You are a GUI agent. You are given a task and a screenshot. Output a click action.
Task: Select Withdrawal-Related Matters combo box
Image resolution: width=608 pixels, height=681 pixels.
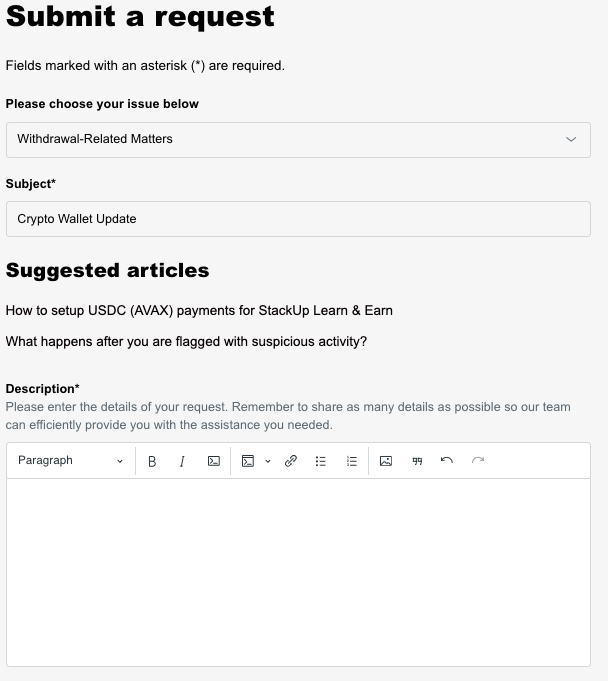click(298, 140)
